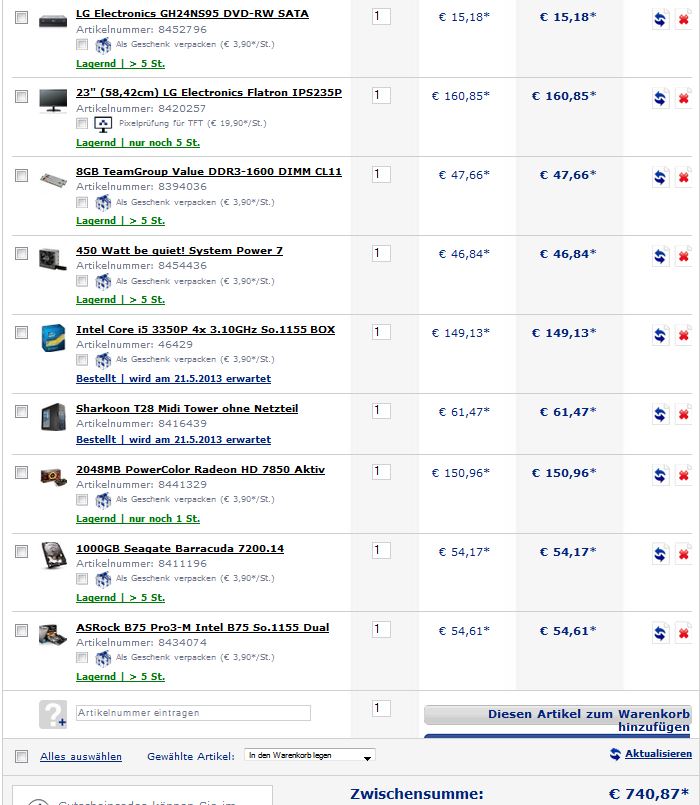Remove the 8GB TeamGroup RAM with red X
The height and width of the screenshot is (805, 700).
click(x=684, y=177)
